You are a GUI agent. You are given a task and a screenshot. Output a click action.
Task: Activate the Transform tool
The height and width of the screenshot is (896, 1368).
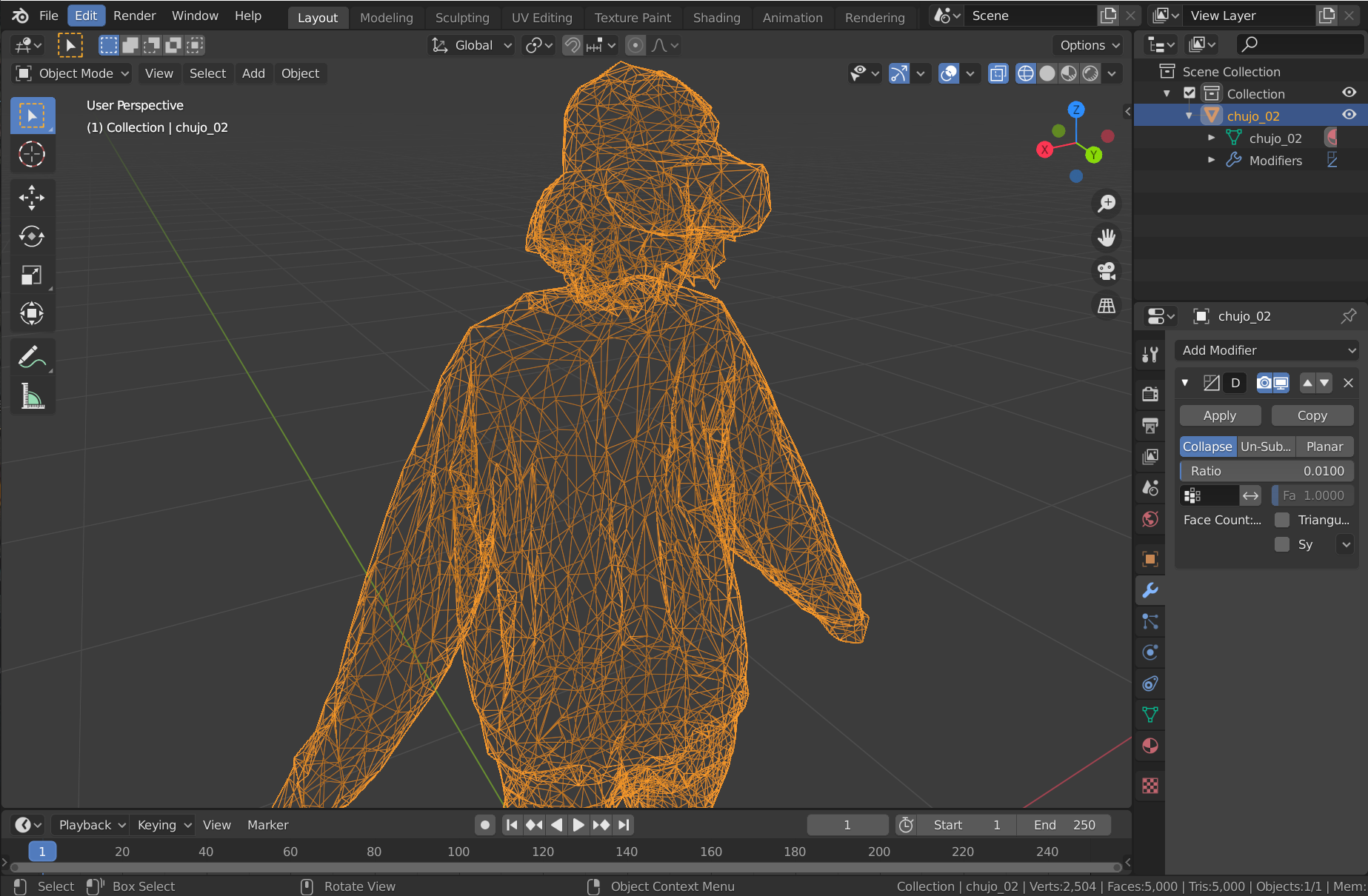click(32, 313)
